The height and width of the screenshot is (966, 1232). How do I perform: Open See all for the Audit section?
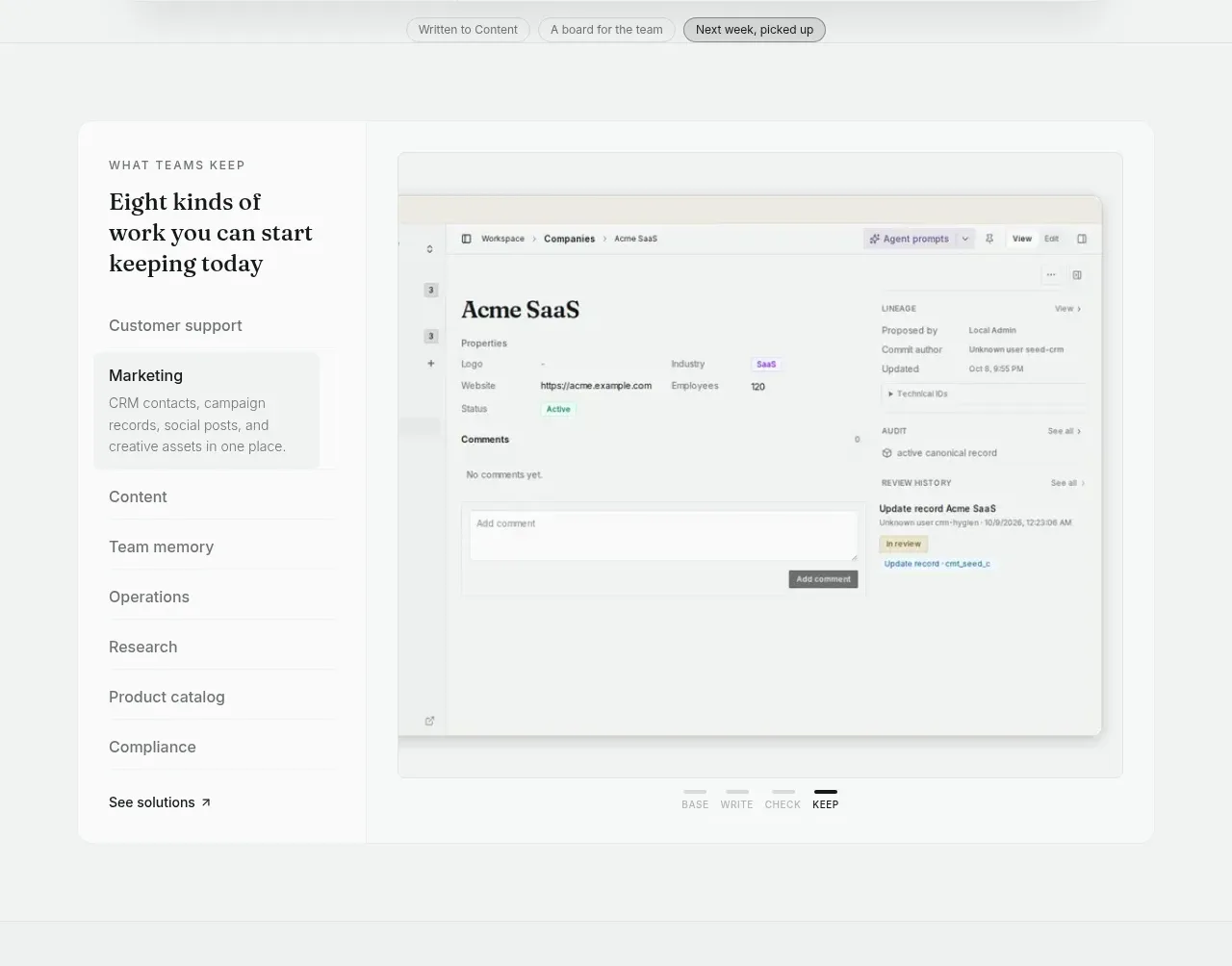coord(1064,431)
